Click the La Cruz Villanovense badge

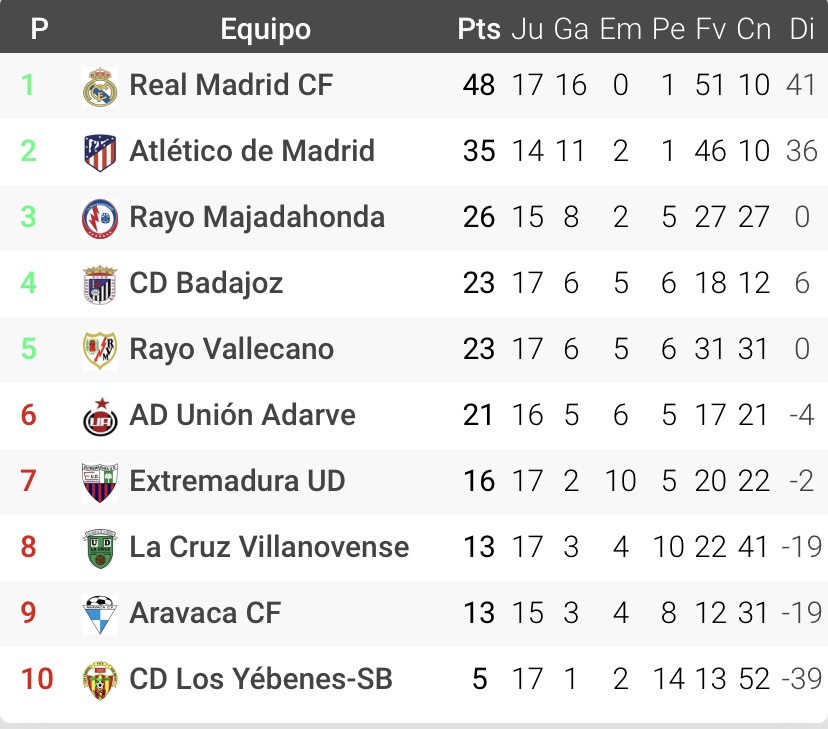(x=100, y=548)
